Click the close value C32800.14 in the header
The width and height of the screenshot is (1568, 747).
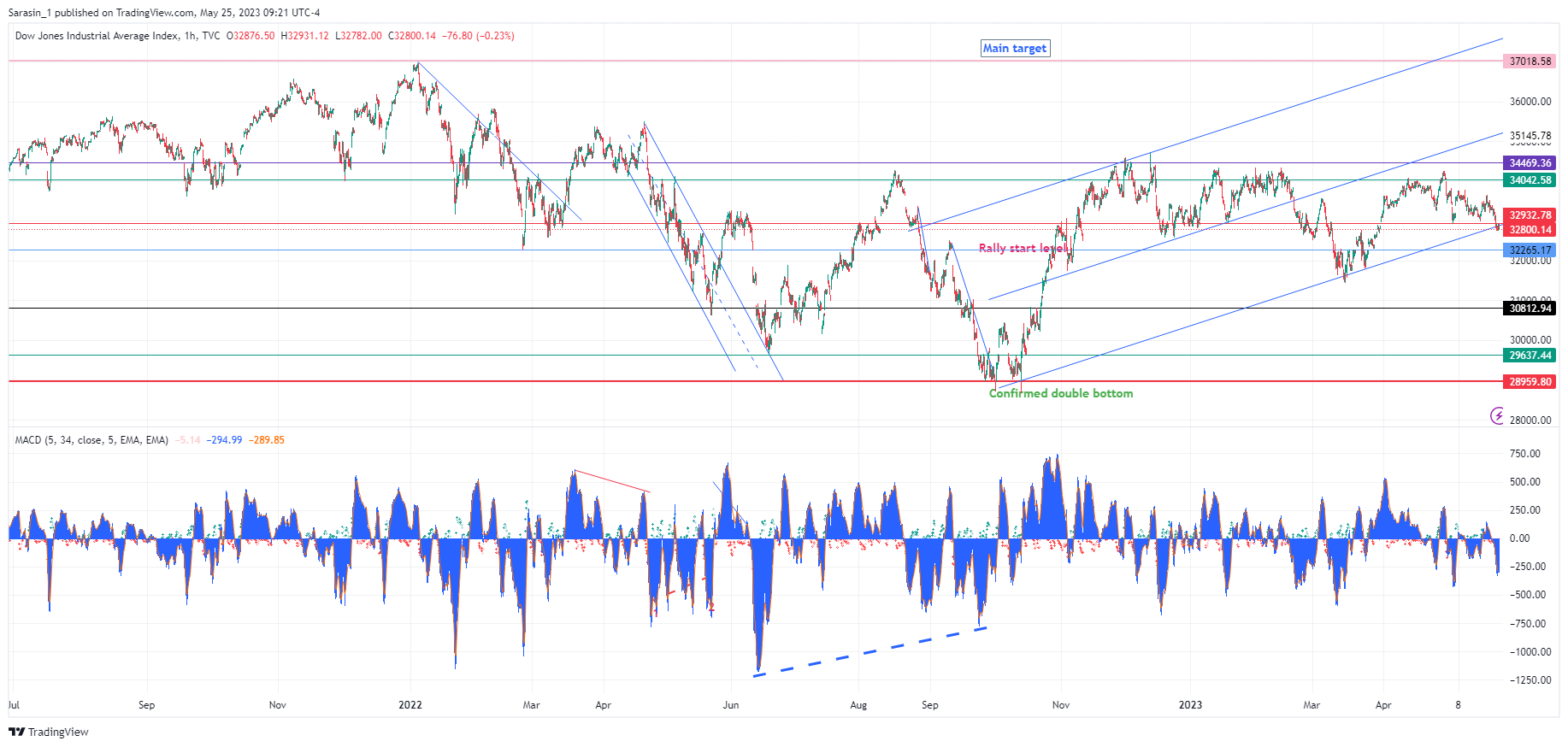coord(412,36)
